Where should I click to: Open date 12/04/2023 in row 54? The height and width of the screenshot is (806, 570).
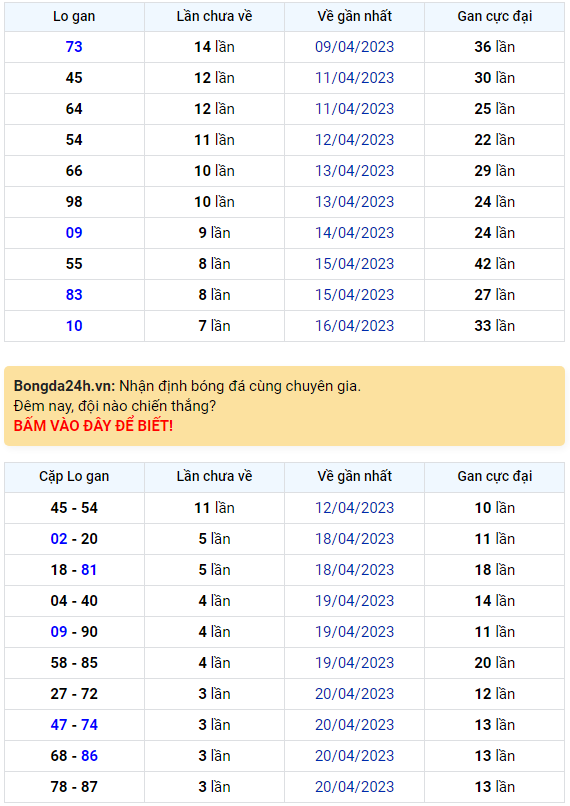coord(355,140)
